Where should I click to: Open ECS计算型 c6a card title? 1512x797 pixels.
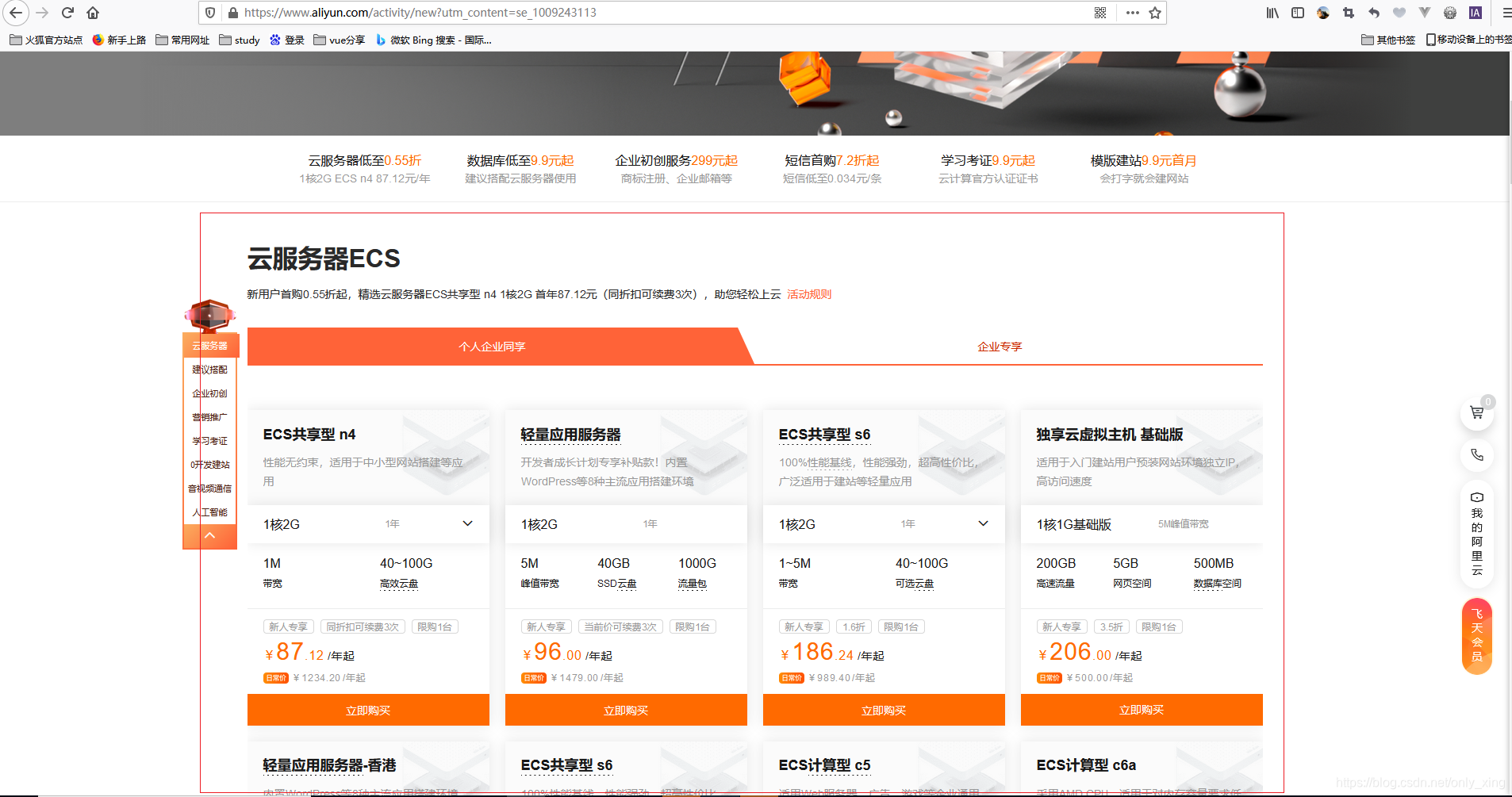[x=1086, y=765]
